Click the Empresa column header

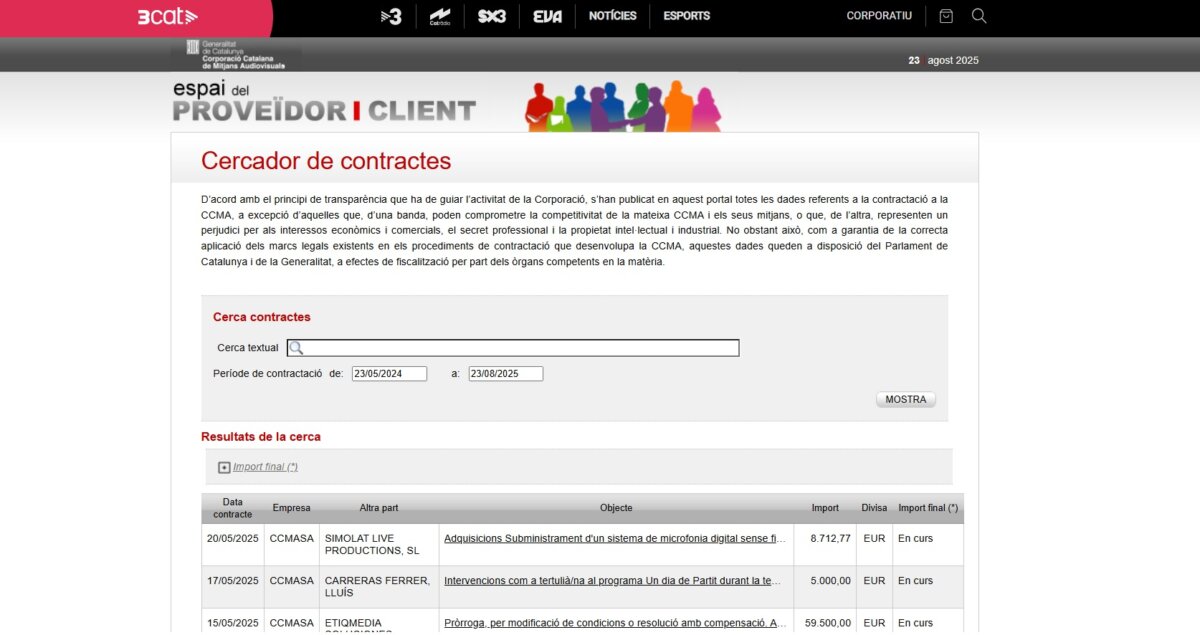pos(292,508)
